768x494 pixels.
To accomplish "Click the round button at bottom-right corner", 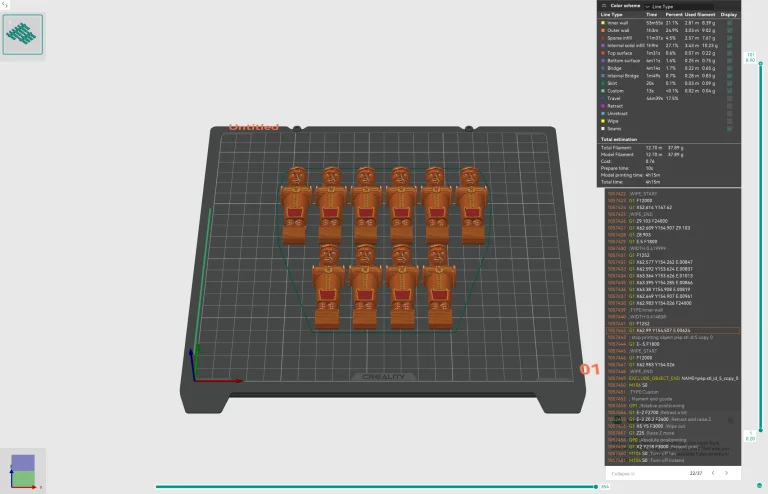I will point(759,486).
